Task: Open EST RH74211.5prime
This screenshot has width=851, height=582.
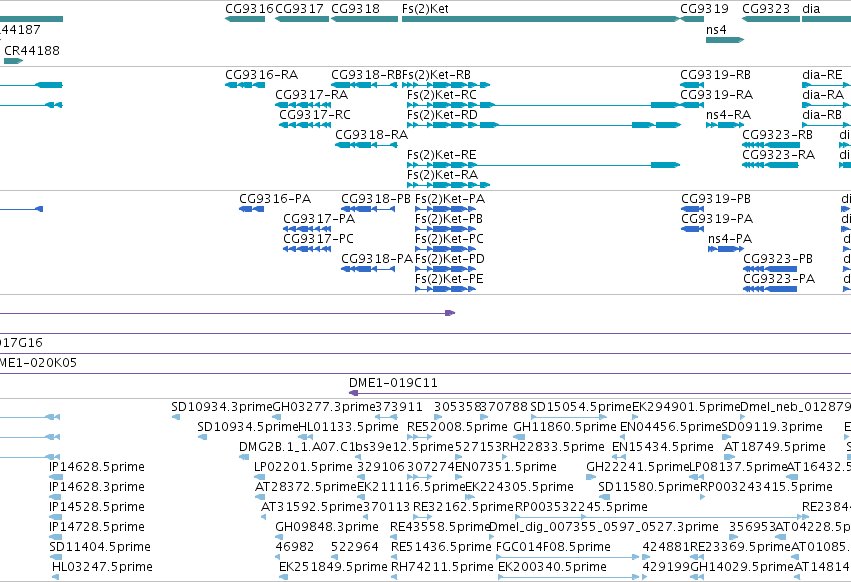Action: tap(442, 567)
